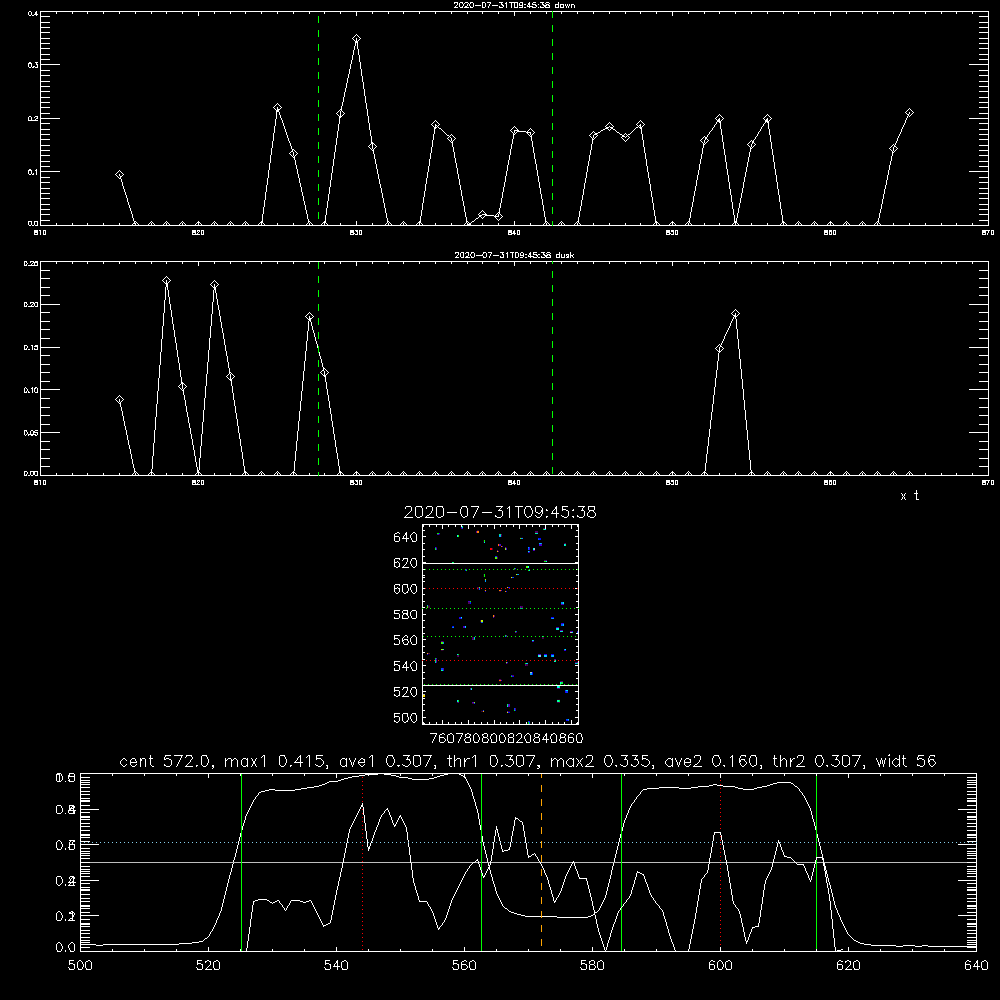
Task: Click the left green dashed line in dawn plot
Action: (318, 119)
